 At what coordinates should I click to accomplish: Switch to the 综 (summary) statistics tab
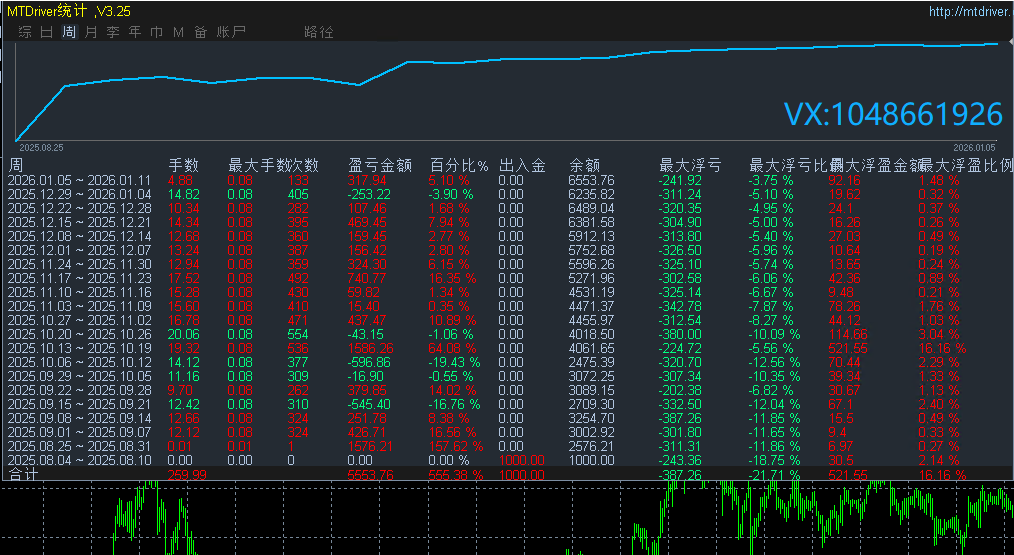pos(25,32)
